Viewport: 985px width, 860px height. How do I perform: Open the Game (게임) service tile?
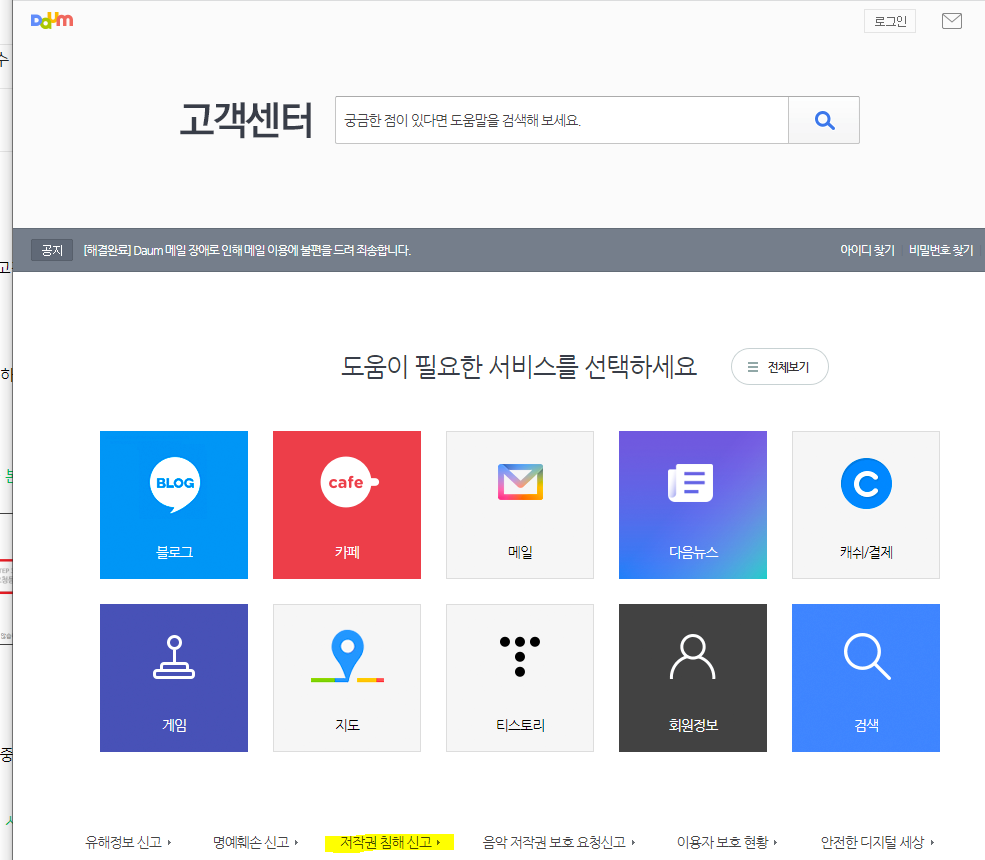(174, 678)
